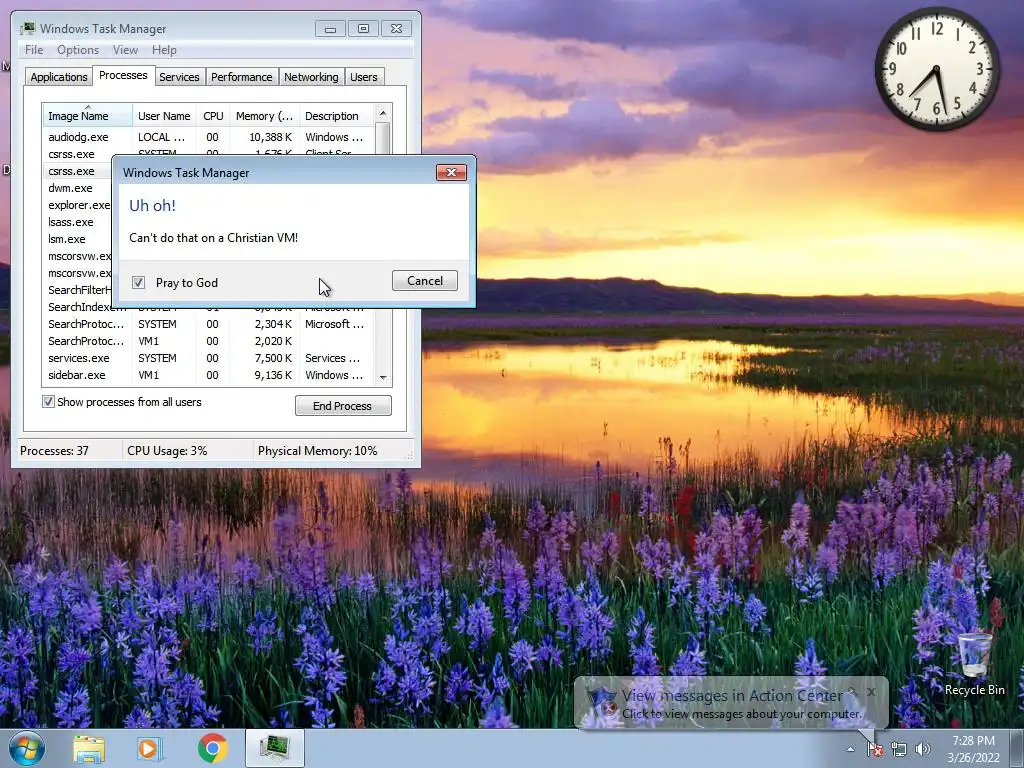The width and height of the screenshot is (1024, 768).
Task: Minimize the Windows Task Manager window
Action: pyautogui.click(x=330, y=29)
